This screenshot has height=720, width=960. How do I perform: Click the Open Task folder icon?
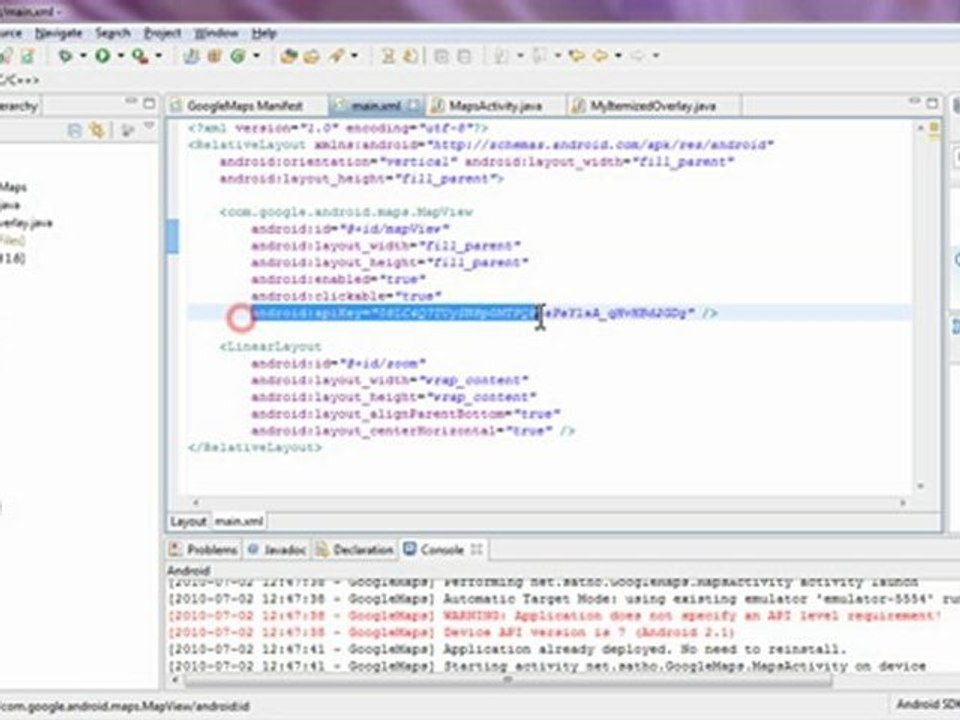pyautogui.click(x=312, y=56)
